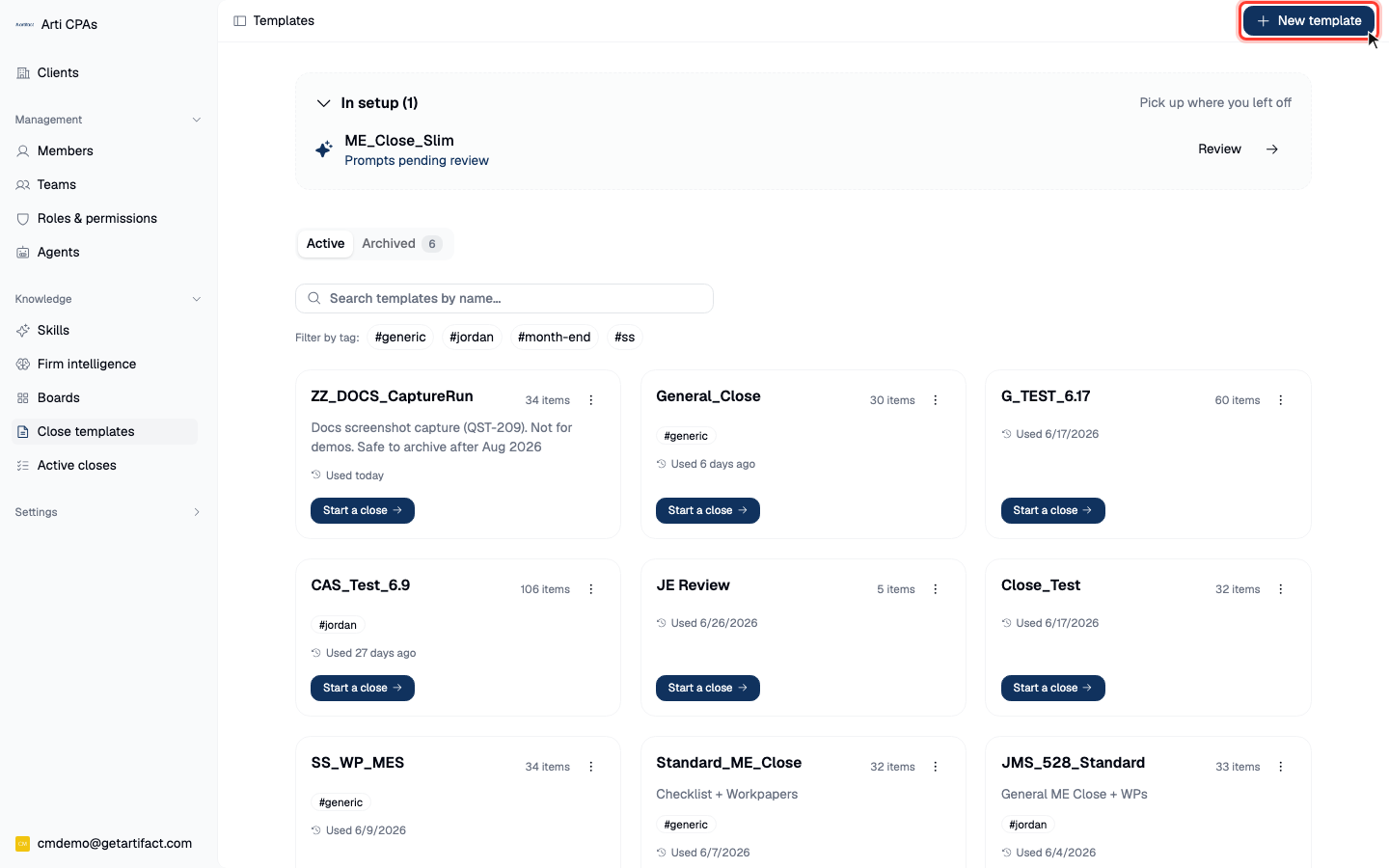Toggle the #jordan tag filter
This screenshot has width=1389, height=868.
coord(472,338)
